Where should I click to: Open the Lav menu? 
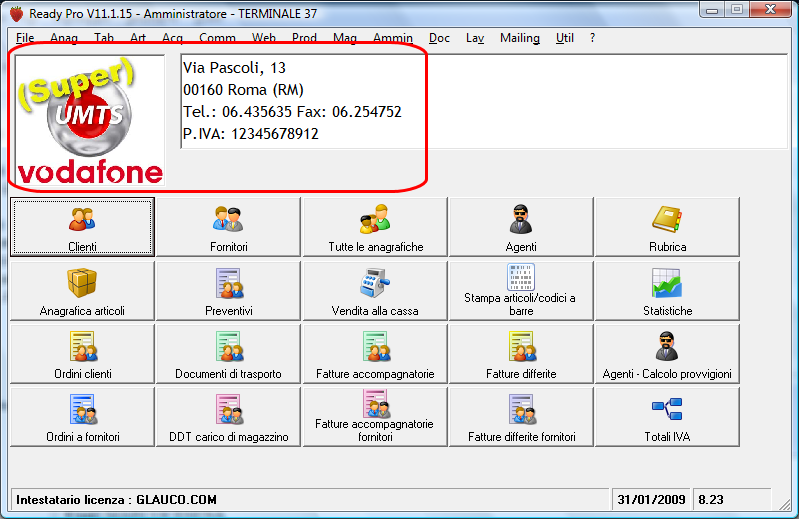[475, 38]
